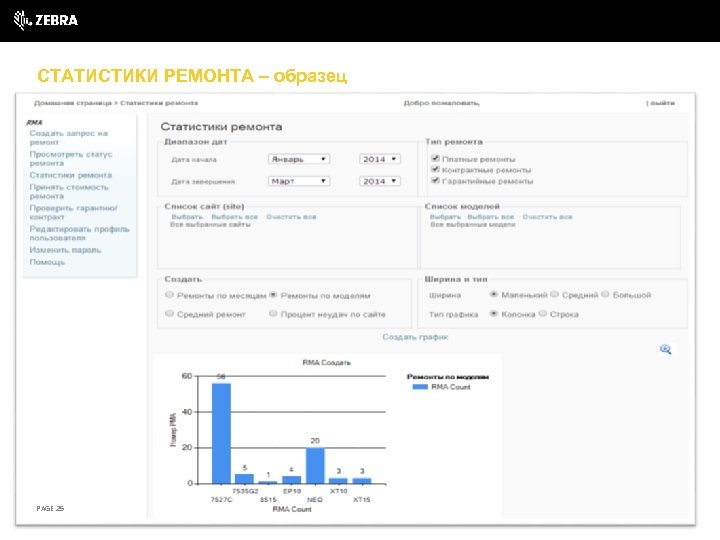Click the tallest 7527C bar in chart
The image size is (720, 540).
[221, 433]
